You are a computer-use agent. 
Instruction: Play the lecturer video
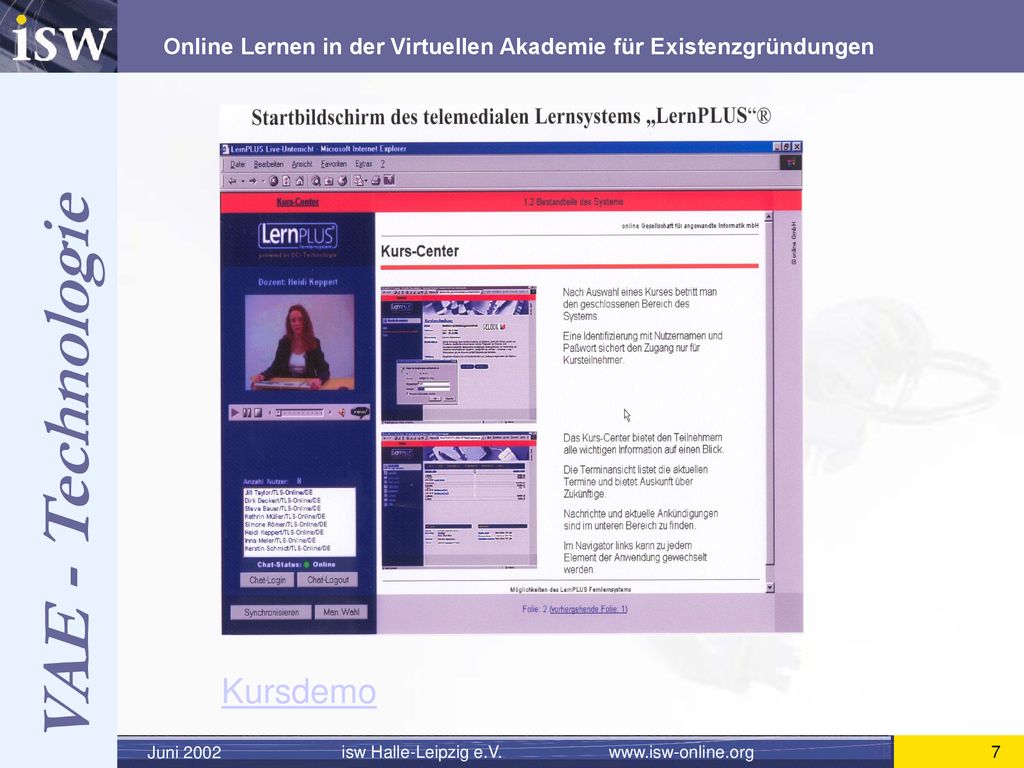pos(235,413)
